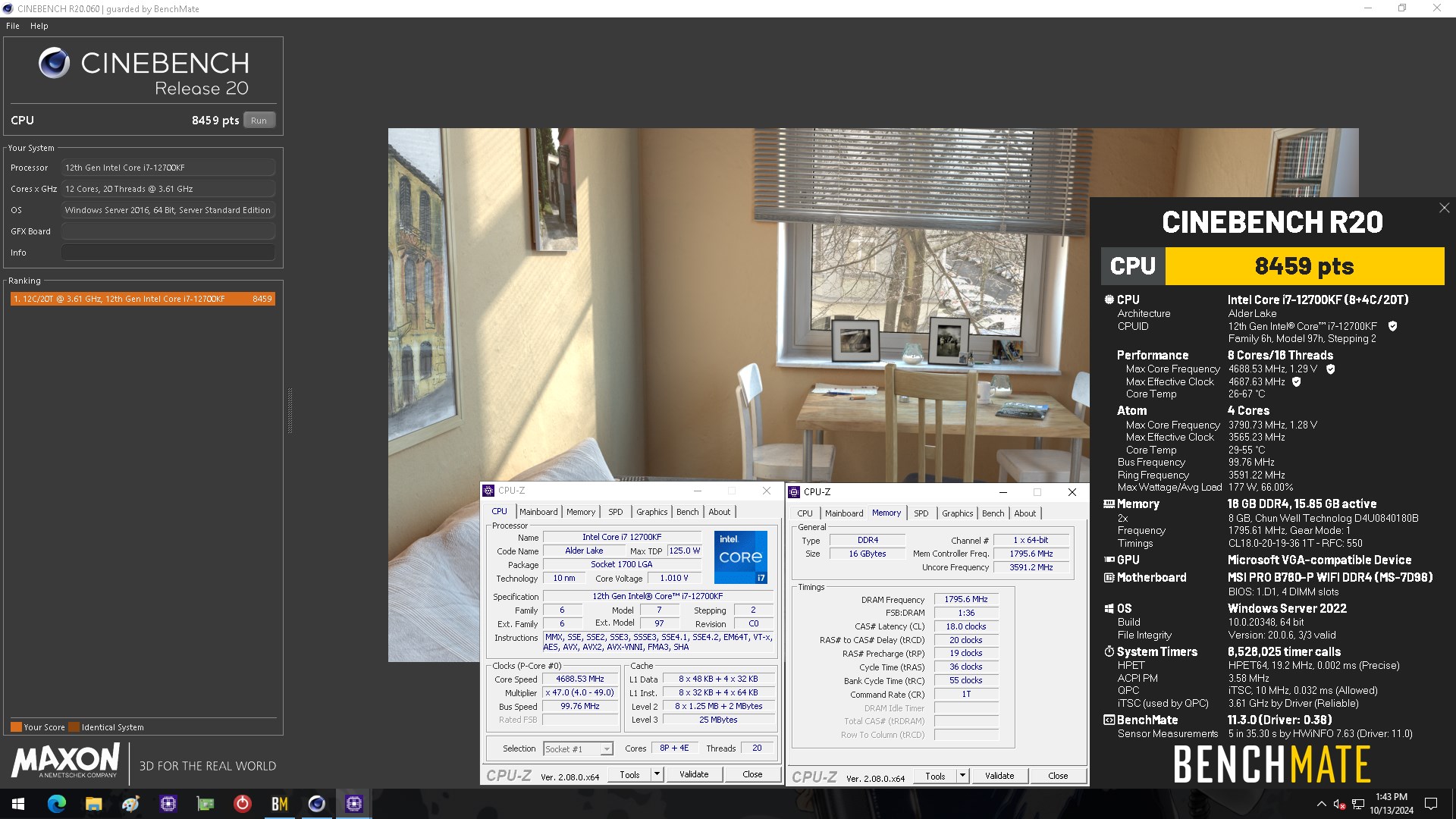This screenshot has width=1456, height=819.
Task: Click the verified shield beside CPUID value
Action: (1392, 326)
